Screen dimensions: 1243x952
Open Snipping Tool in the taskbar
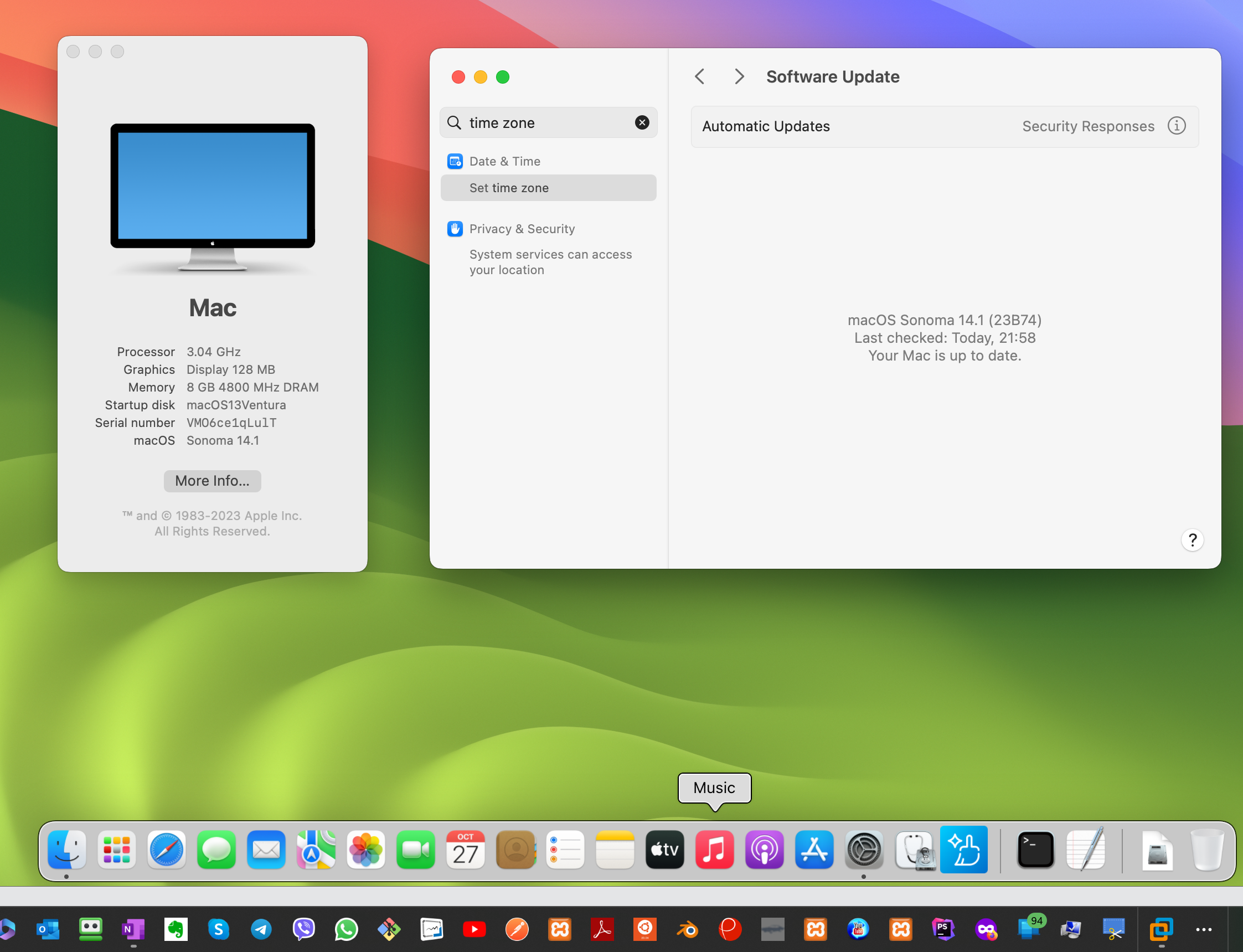tap(1114, 929)
